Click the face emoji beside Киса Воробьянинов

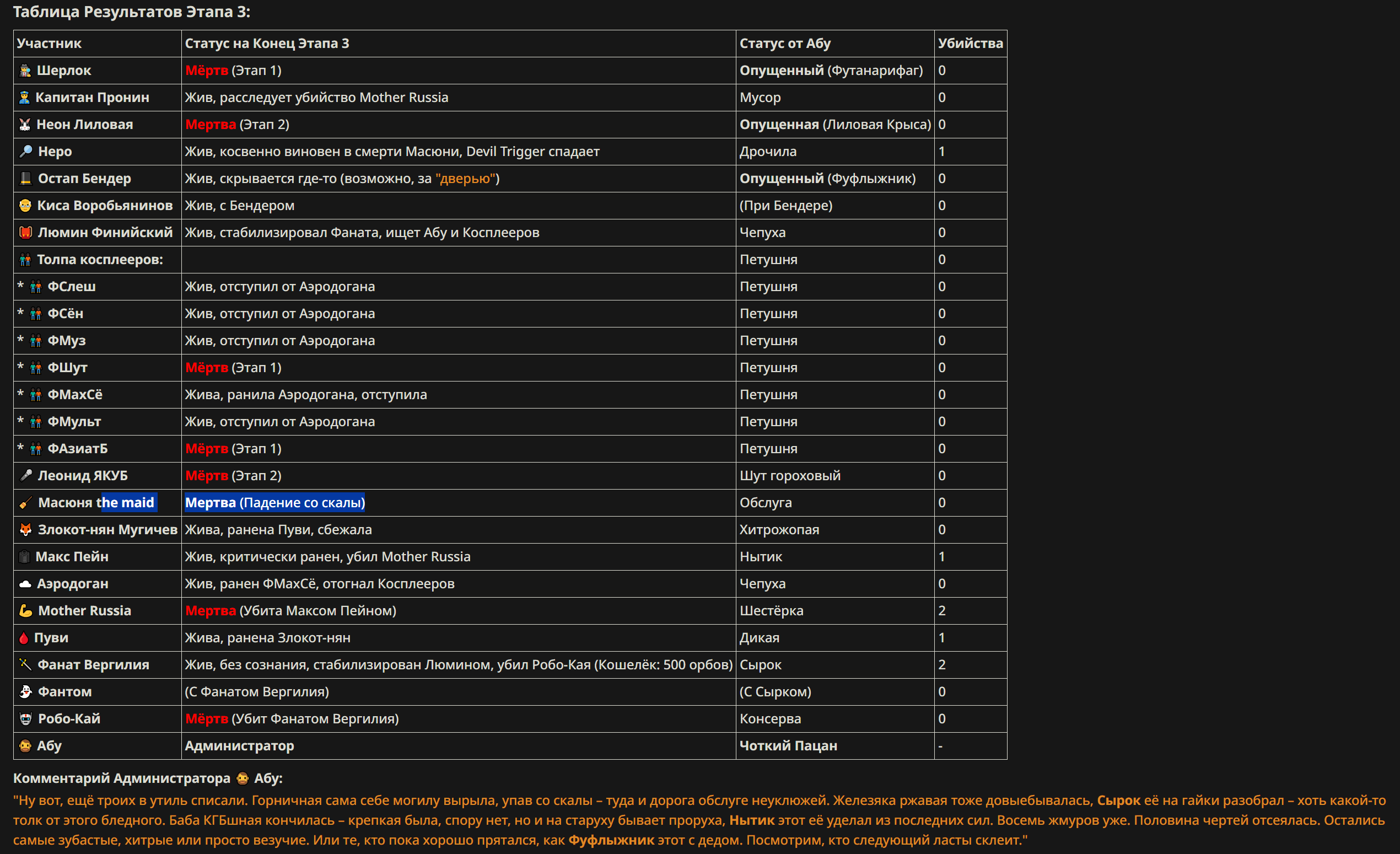click(25, 206)
